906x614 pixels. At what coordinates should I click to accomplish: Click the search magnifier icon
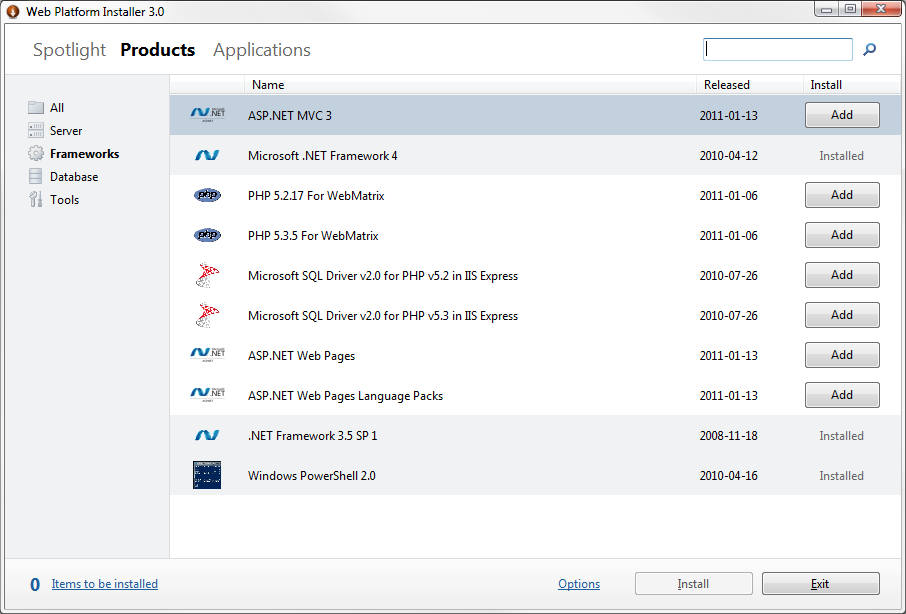pos(869,49)
